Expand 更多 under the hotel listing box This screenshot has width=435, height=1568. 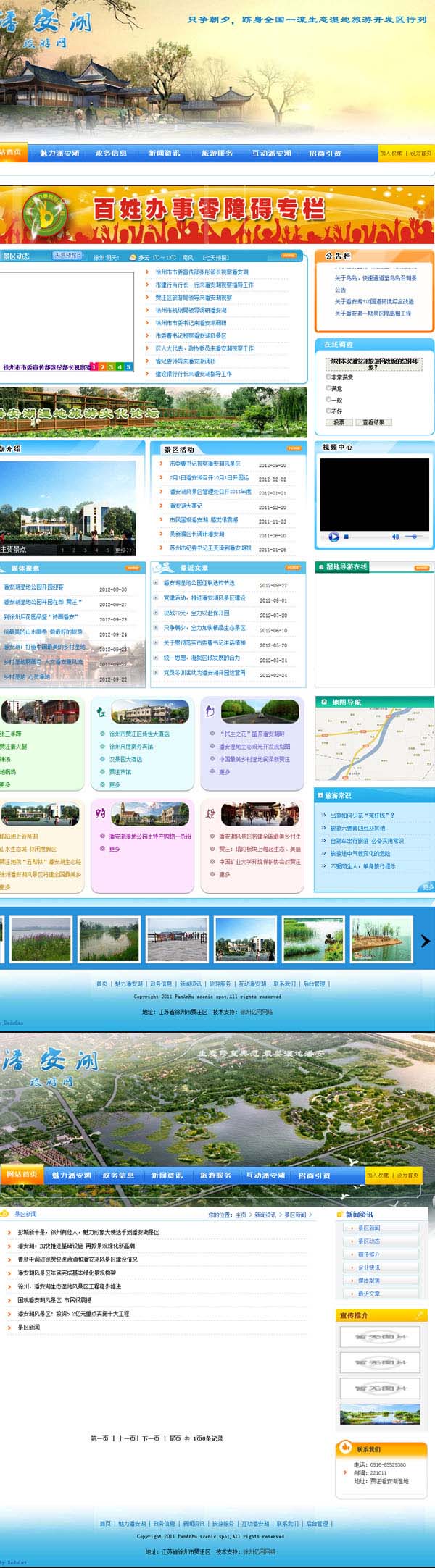[114, 784]
